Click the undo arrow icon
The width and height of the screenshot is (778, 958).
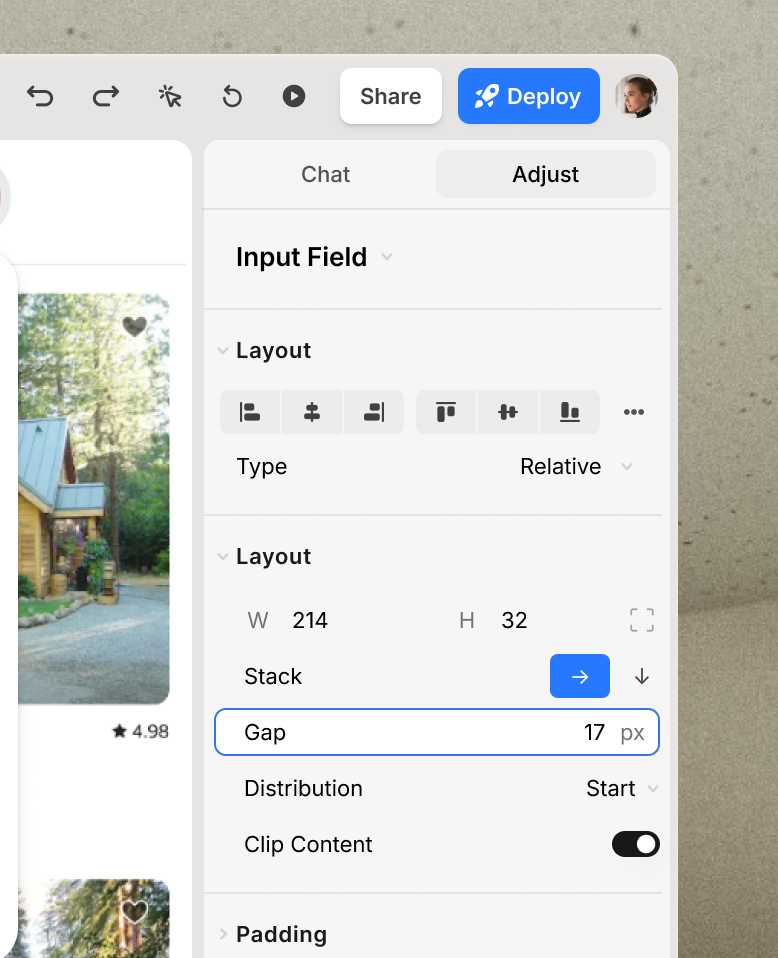40,96
